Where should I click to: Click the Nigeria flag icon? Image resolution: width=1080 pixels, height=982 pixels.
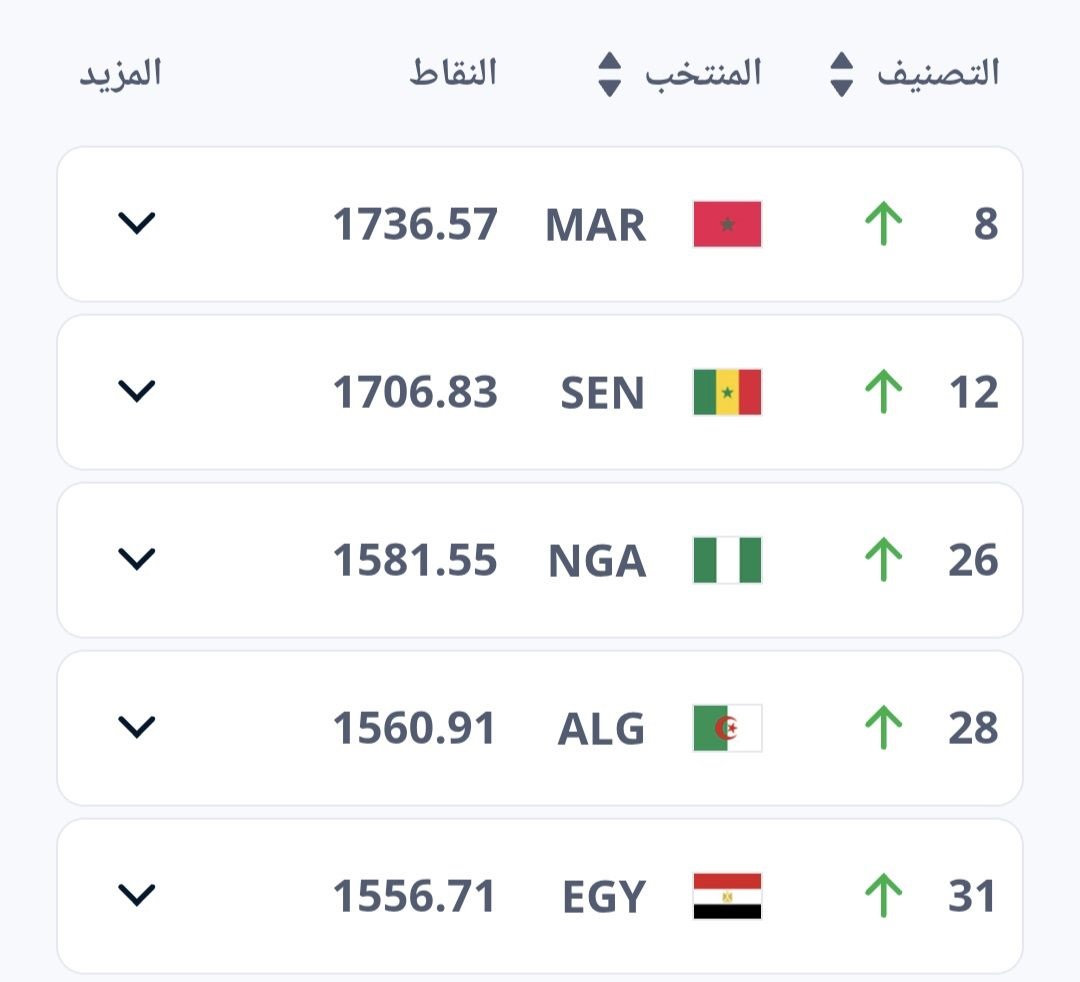727,560
